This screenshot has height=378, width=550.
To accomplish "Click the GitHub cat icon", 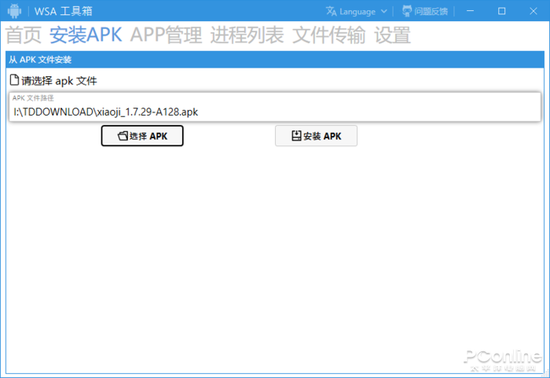I will pos(407,12).
